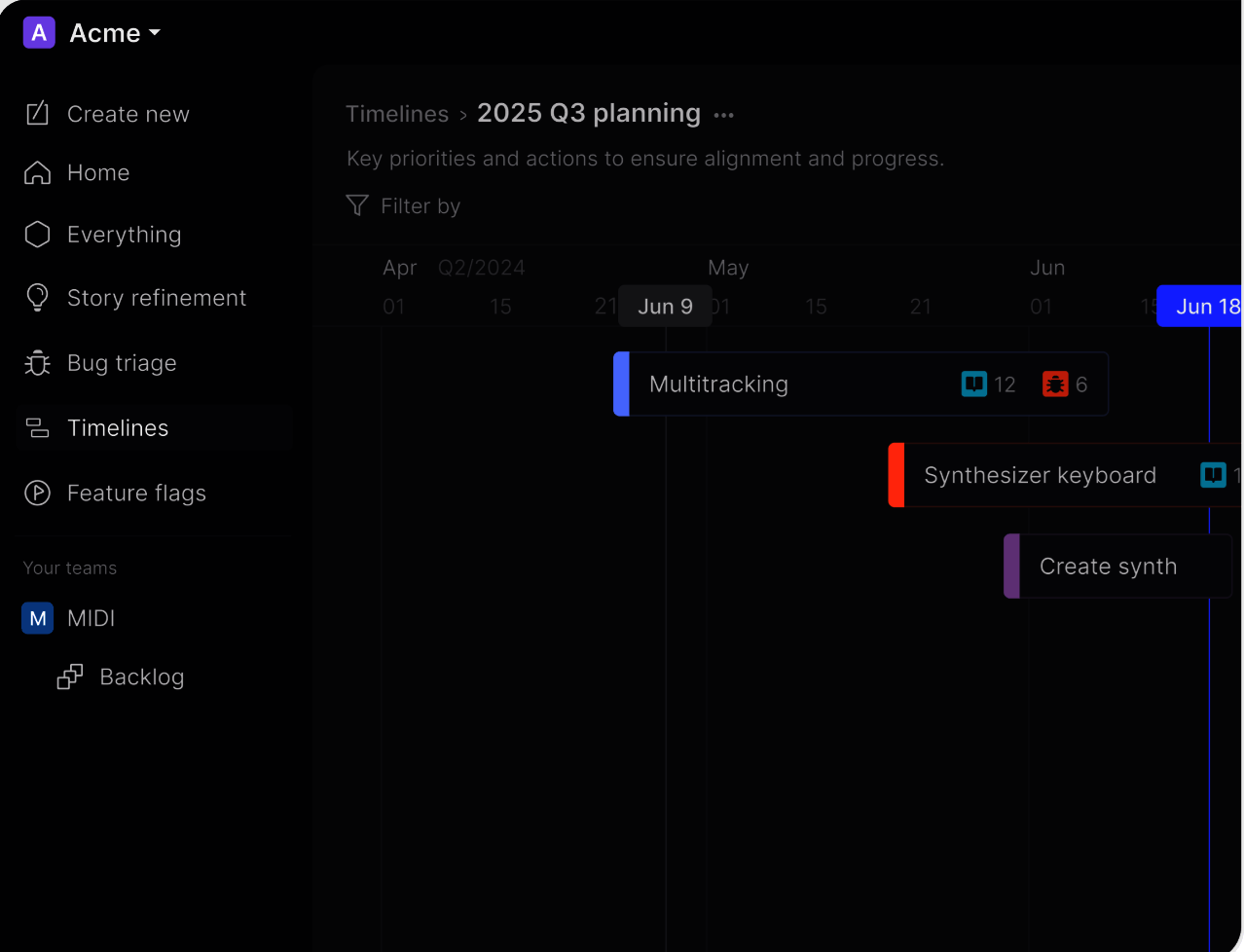
Task: Click the Backlog stacked squares icon
Action: 70,677
